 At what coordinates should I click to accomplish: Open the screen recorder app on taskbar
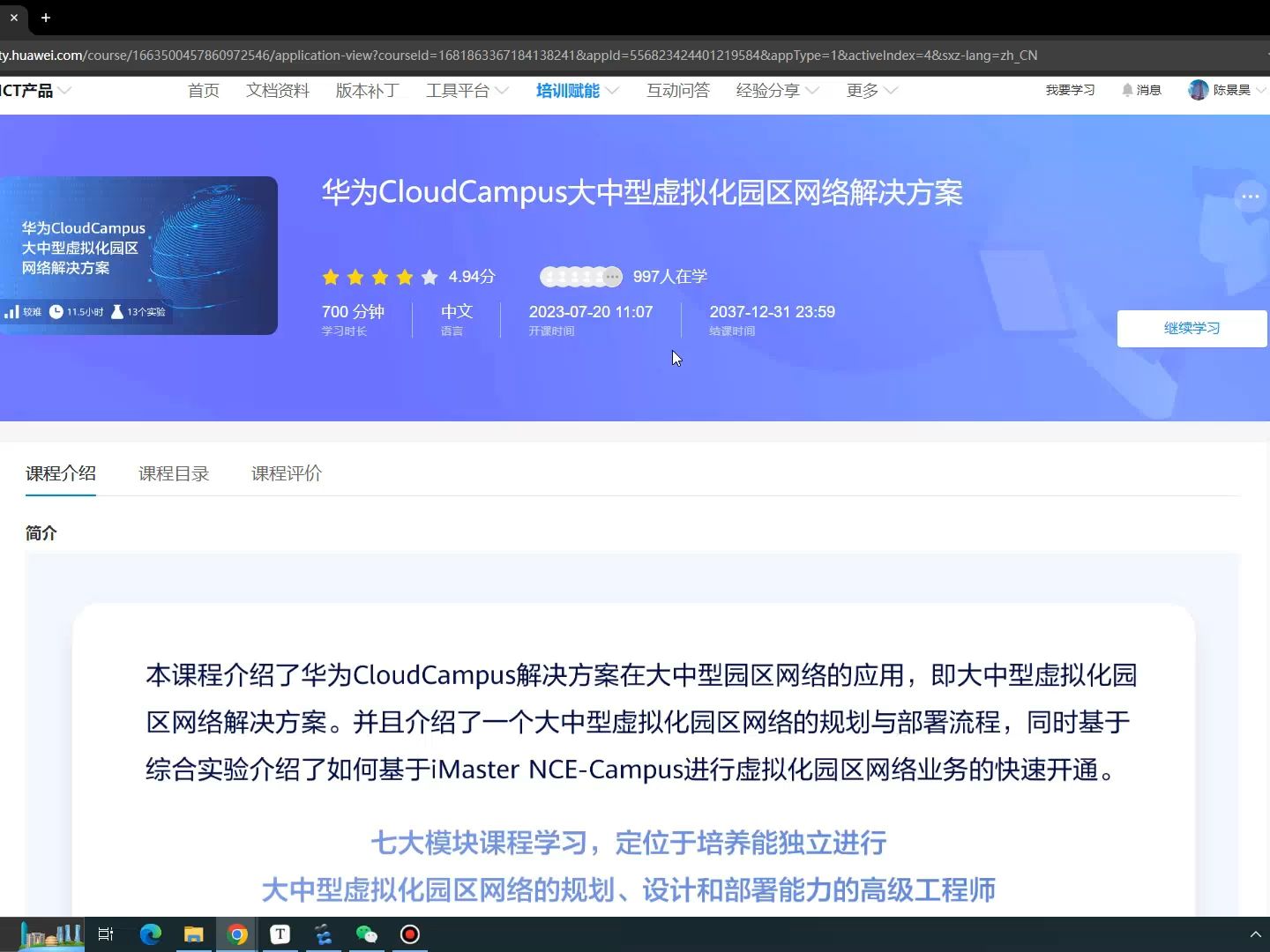(410, 934)
